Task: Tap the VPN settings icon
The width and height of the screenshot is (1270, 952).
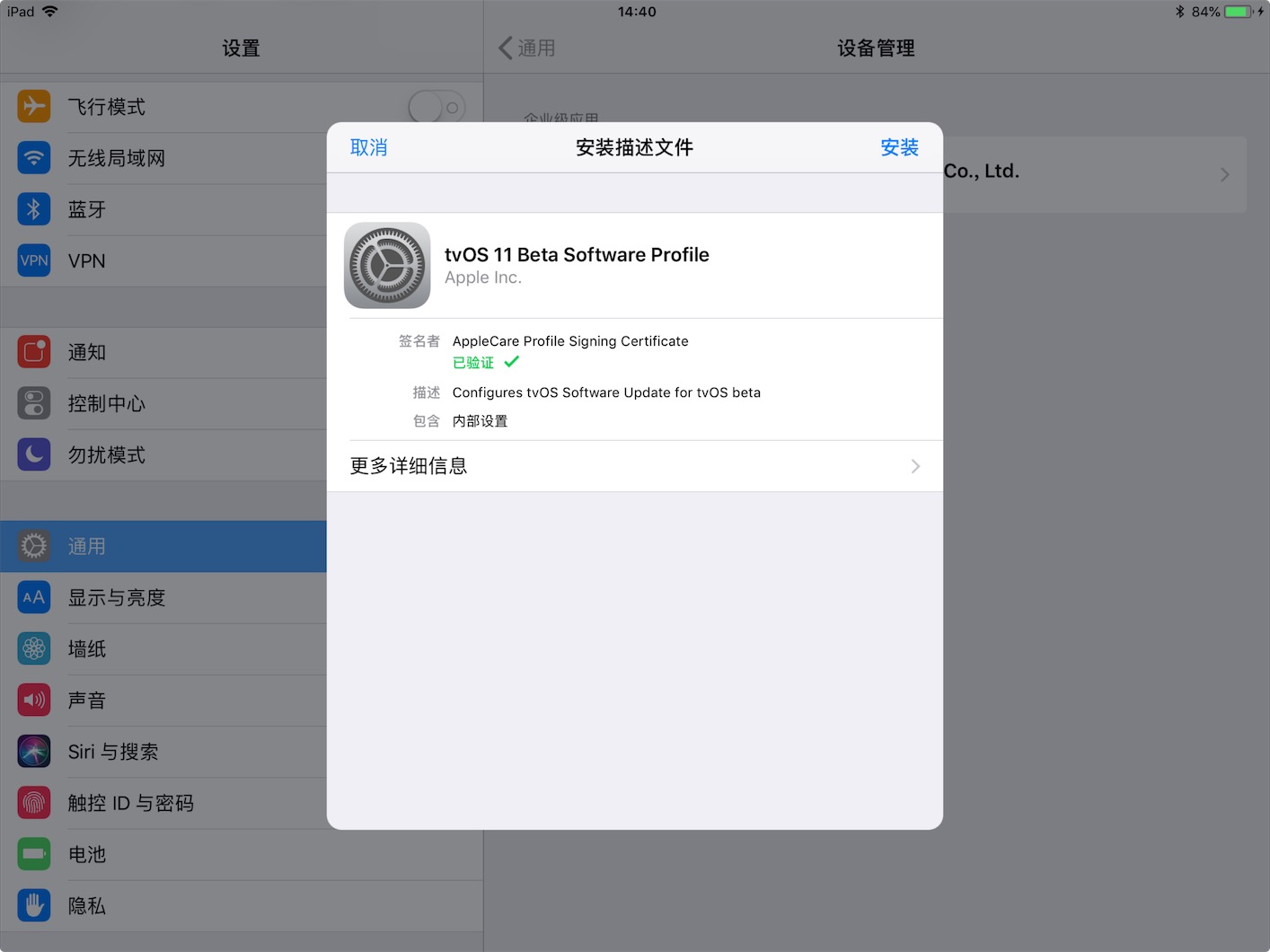Action: point(34,260)
